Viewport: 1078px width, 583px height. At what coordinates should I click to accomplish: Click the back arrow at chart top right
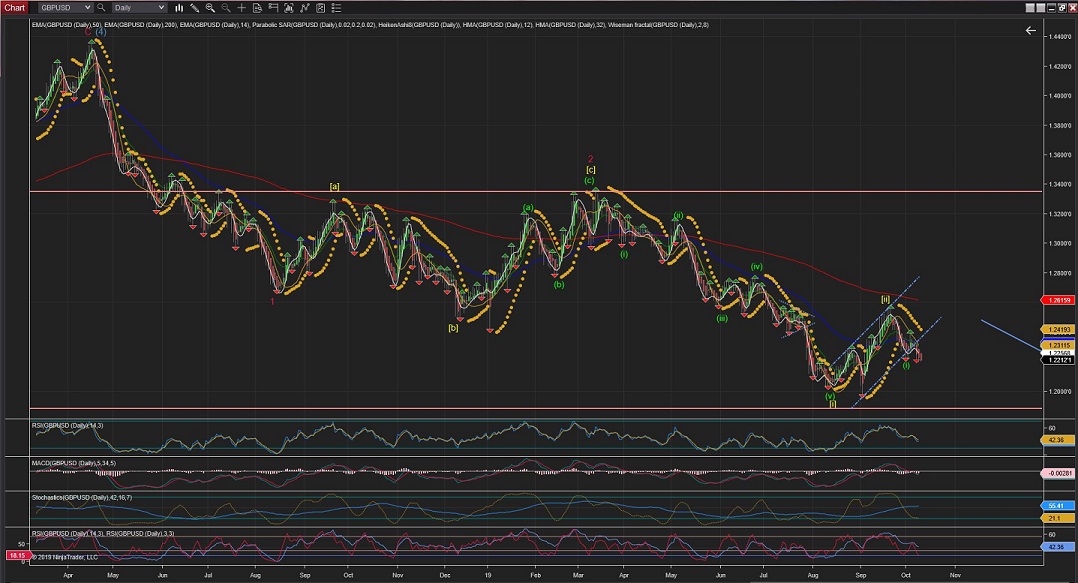click(x=1031, y=30)
